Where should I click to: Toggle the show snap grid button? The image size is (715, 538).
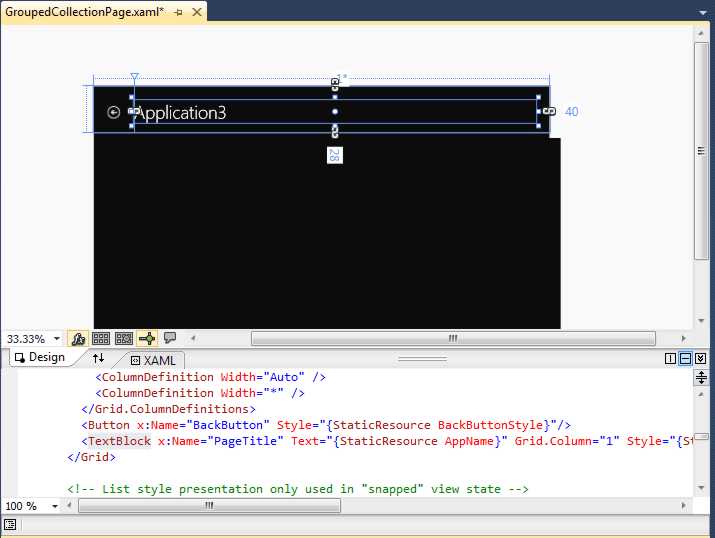tap(101, 339)
